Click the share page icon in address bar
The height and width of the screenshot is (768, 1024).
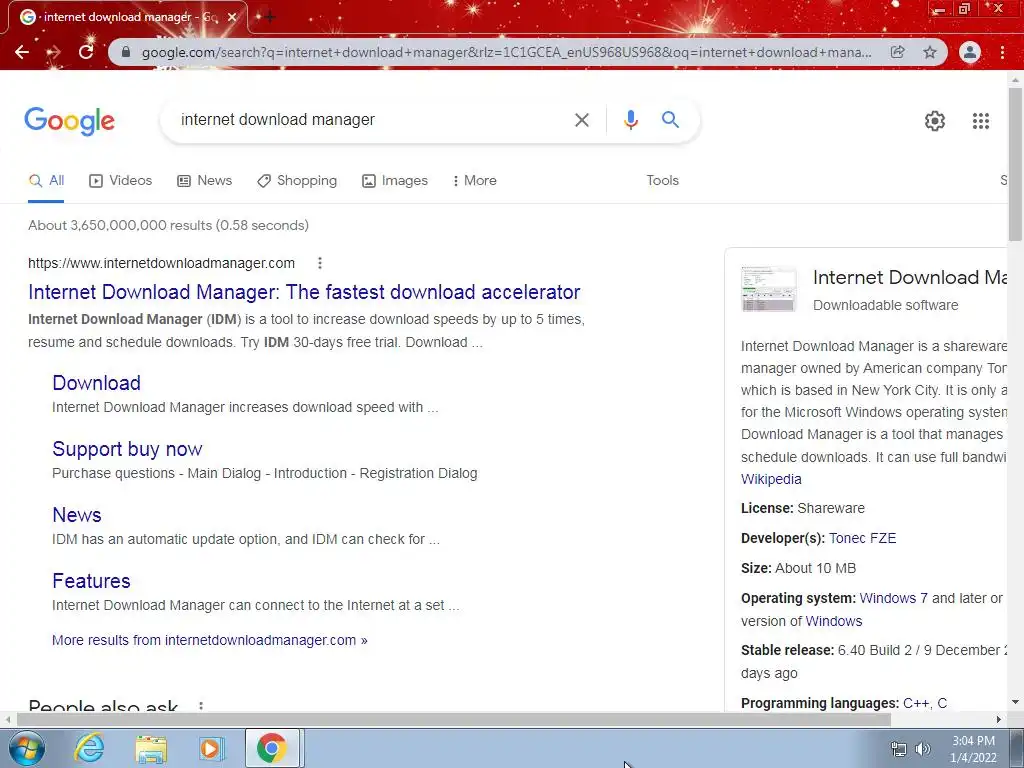(898, 52)
